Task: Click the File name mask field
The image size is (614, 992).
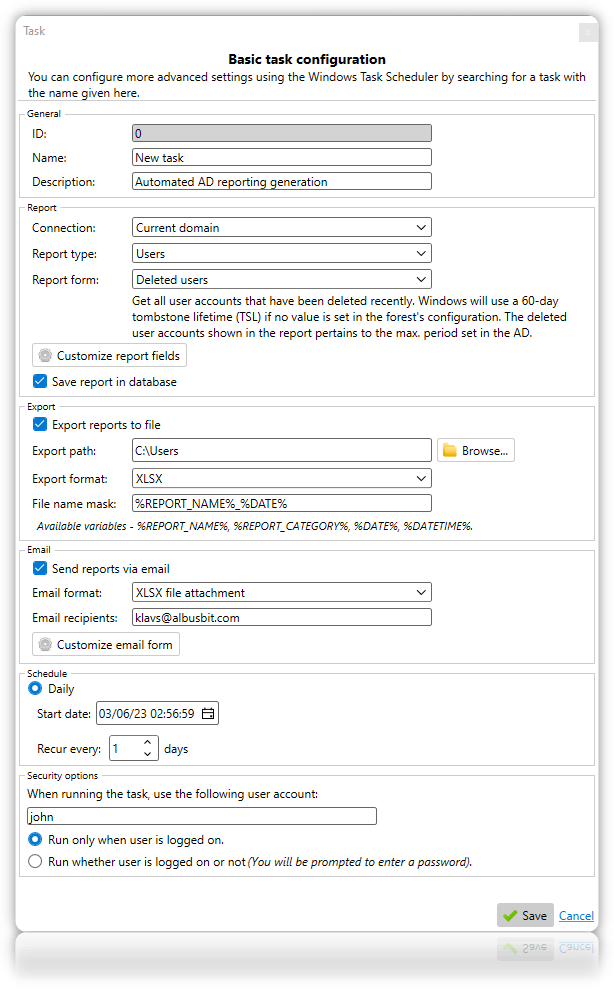Action: tap(282, 503)
